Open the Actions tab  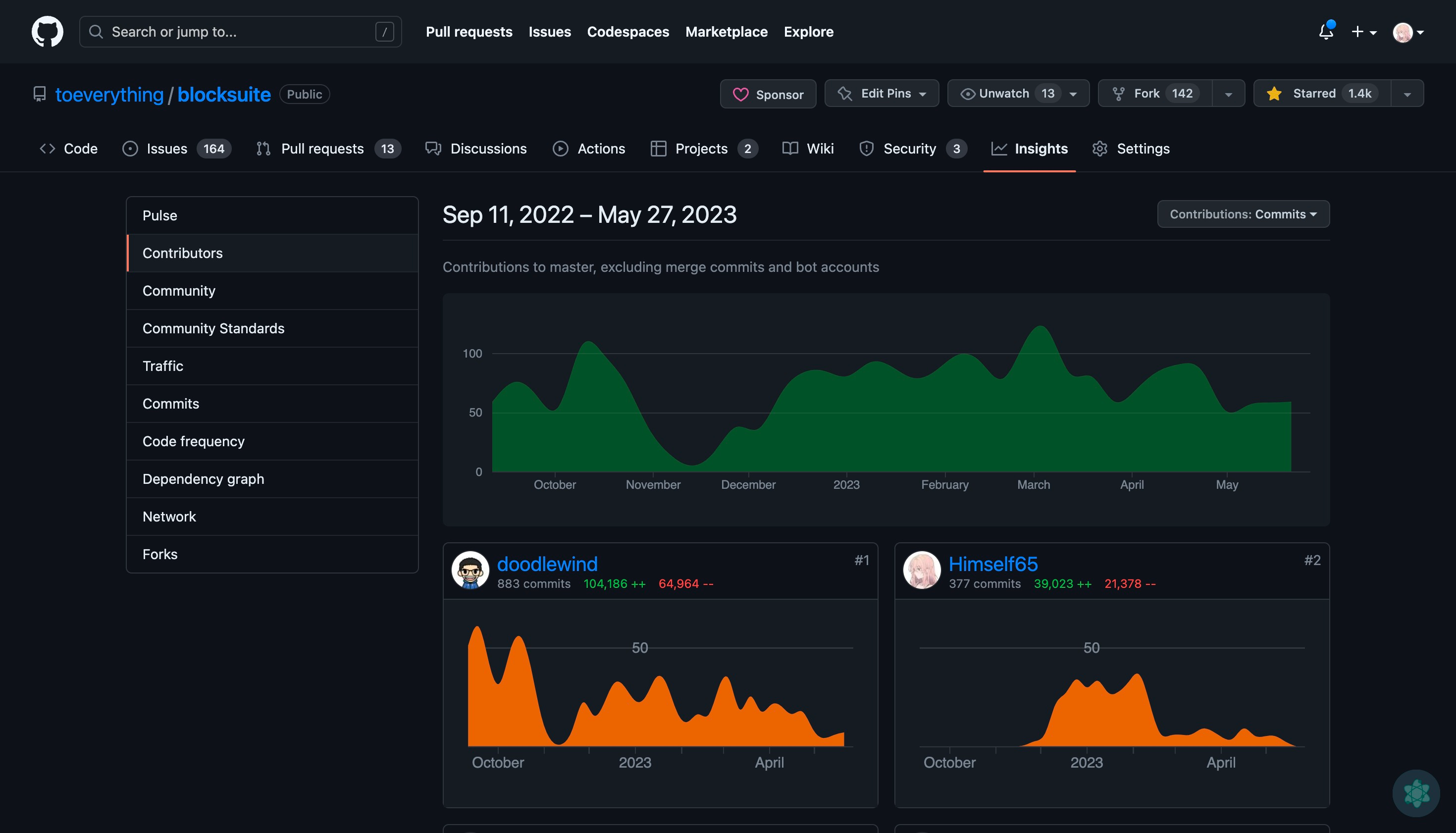tap(589, 149)
